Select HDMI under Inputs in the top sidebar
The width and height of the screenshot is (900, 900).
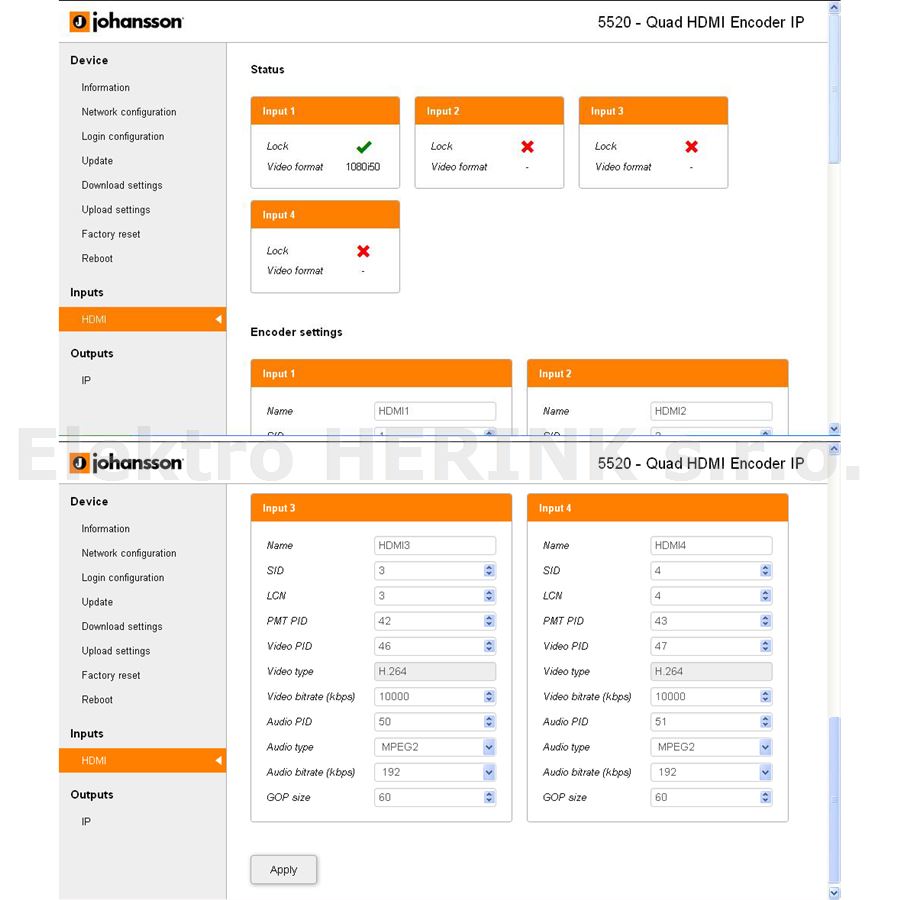(x=142, y=319)
